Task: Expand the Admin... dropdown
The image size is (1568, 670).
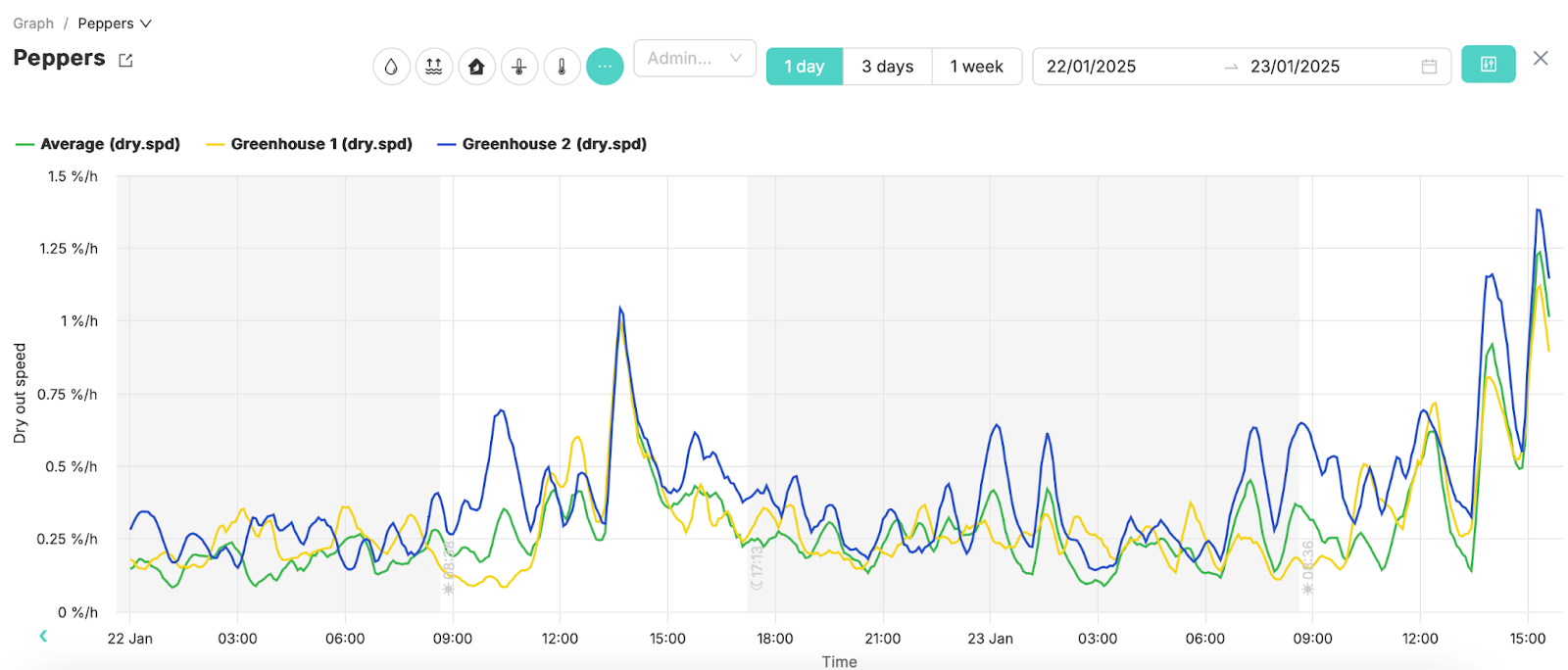Action: [x=695, y=59]
